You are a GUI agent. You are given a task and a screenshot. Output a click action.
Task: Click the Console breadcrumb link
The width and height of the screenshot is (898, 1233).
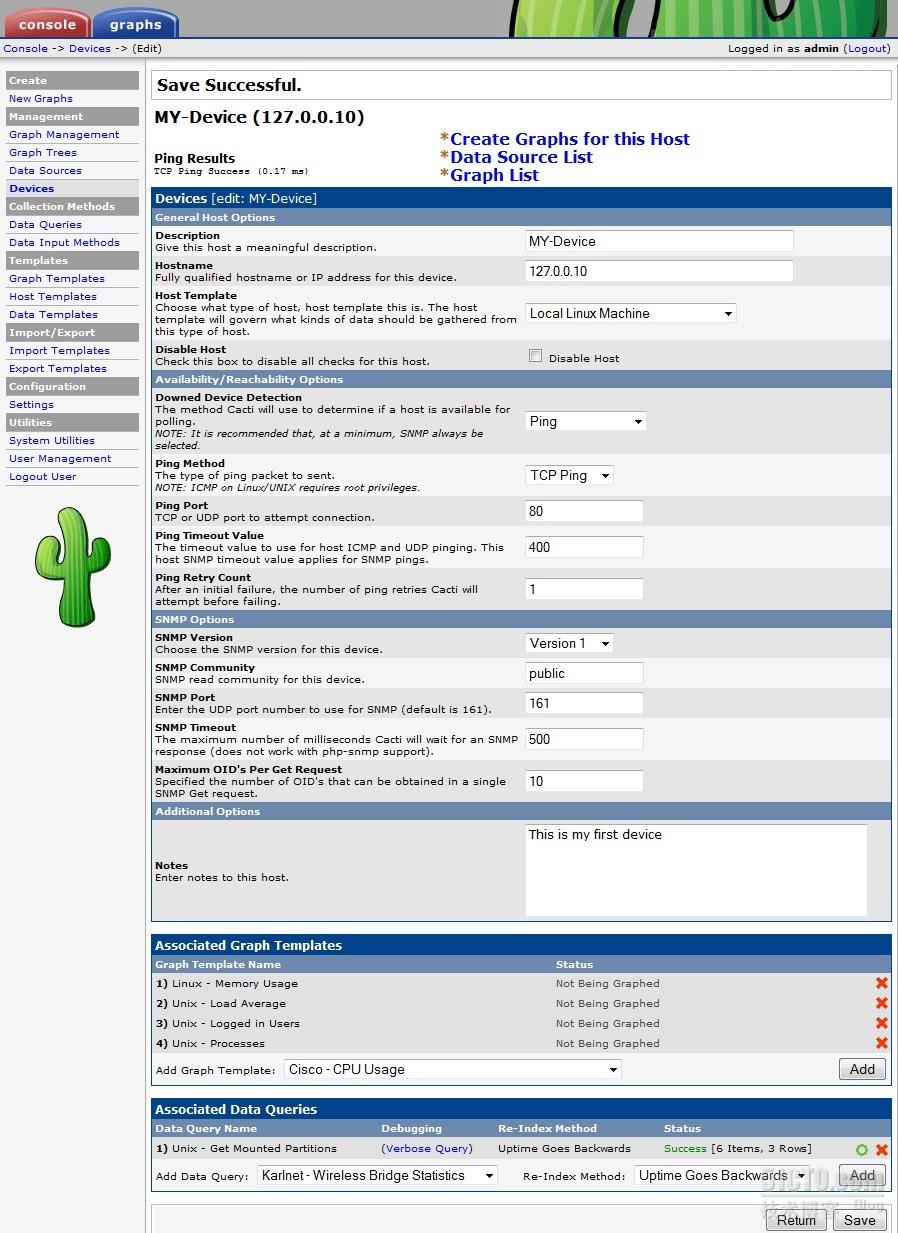click(26, 48)
